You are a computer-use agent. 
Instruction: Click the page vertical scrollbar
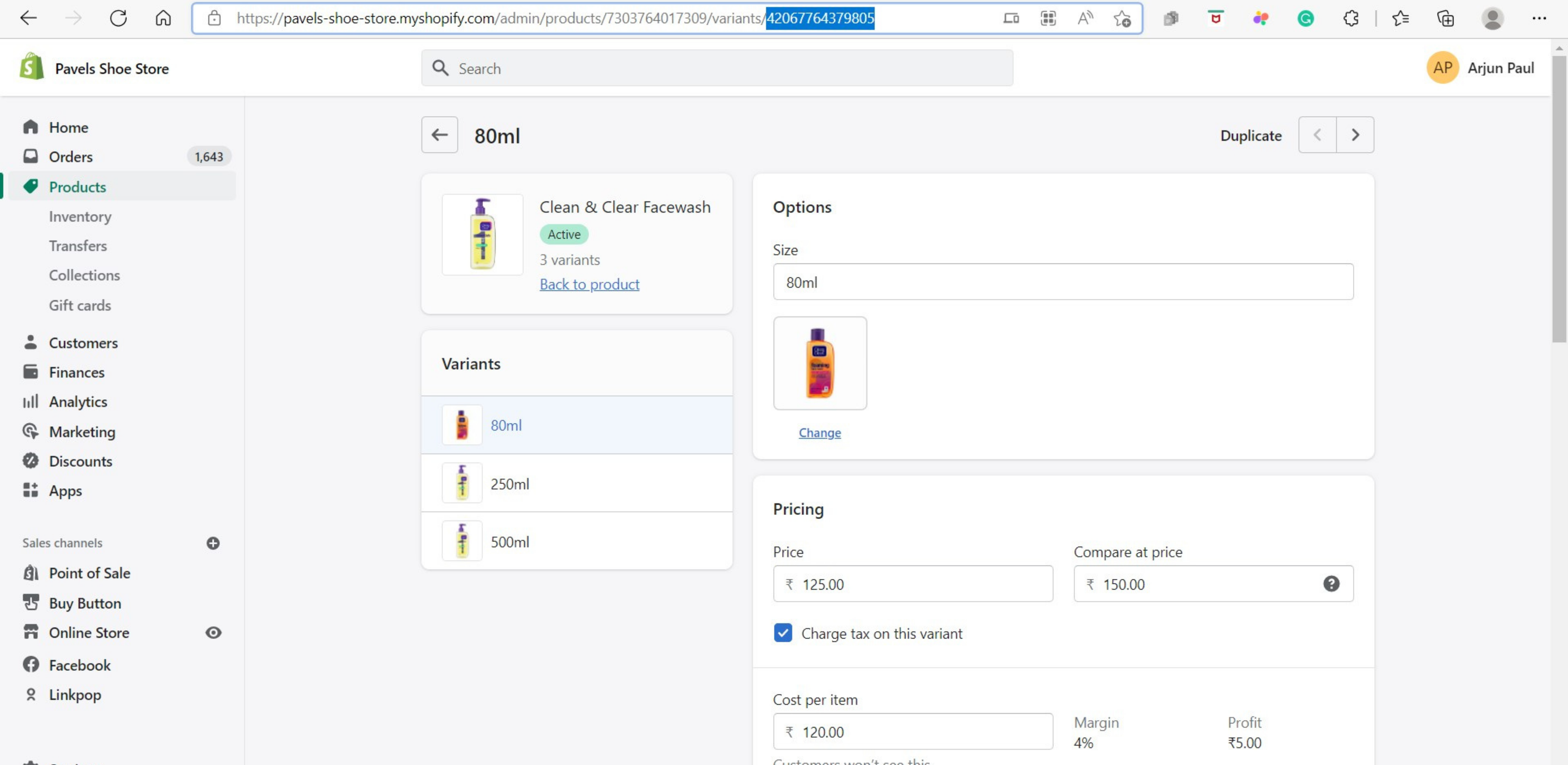coord(1559,200)
